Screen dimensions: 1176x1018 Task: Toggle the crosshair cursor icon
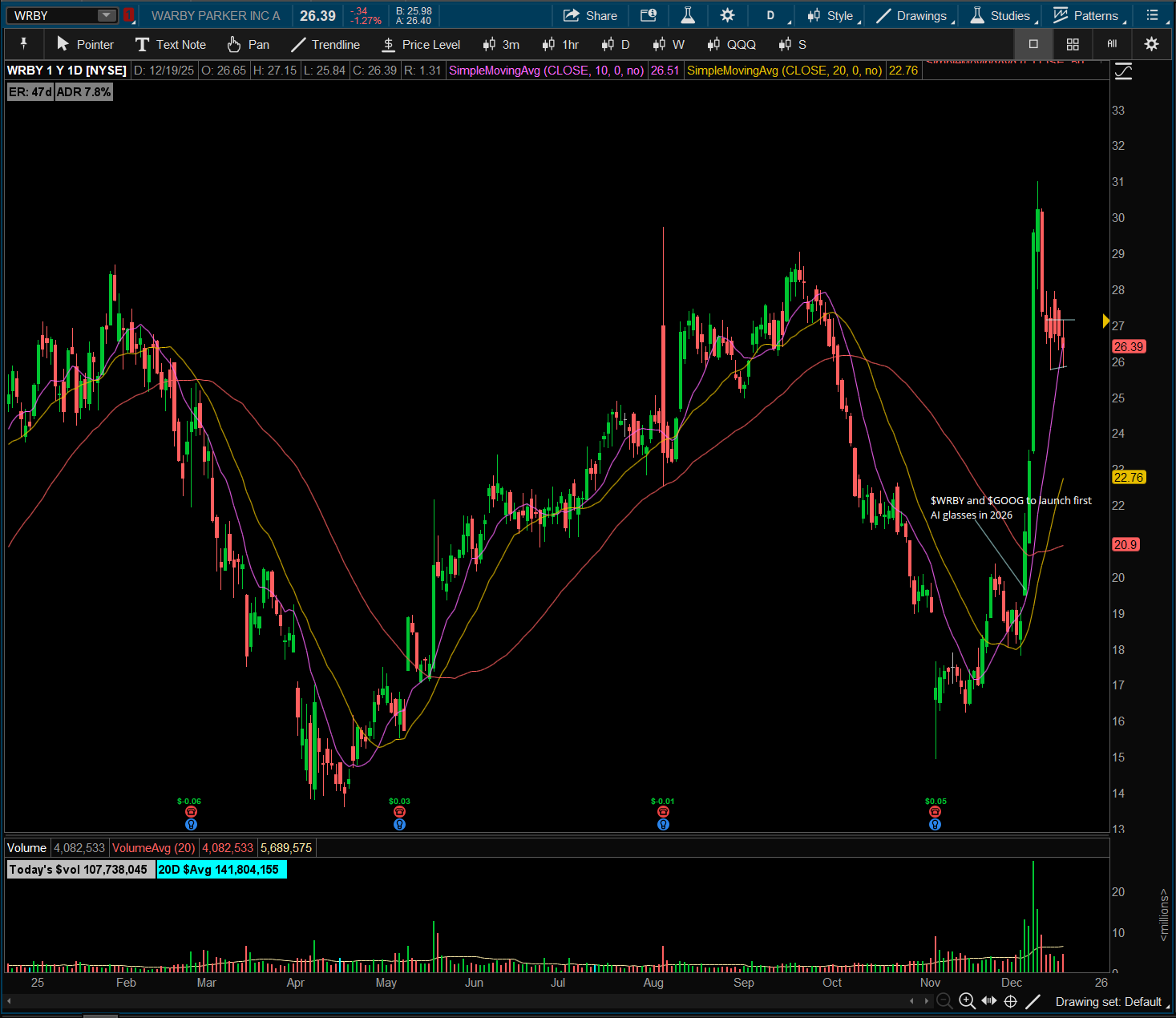[x=1011, y=1001]
